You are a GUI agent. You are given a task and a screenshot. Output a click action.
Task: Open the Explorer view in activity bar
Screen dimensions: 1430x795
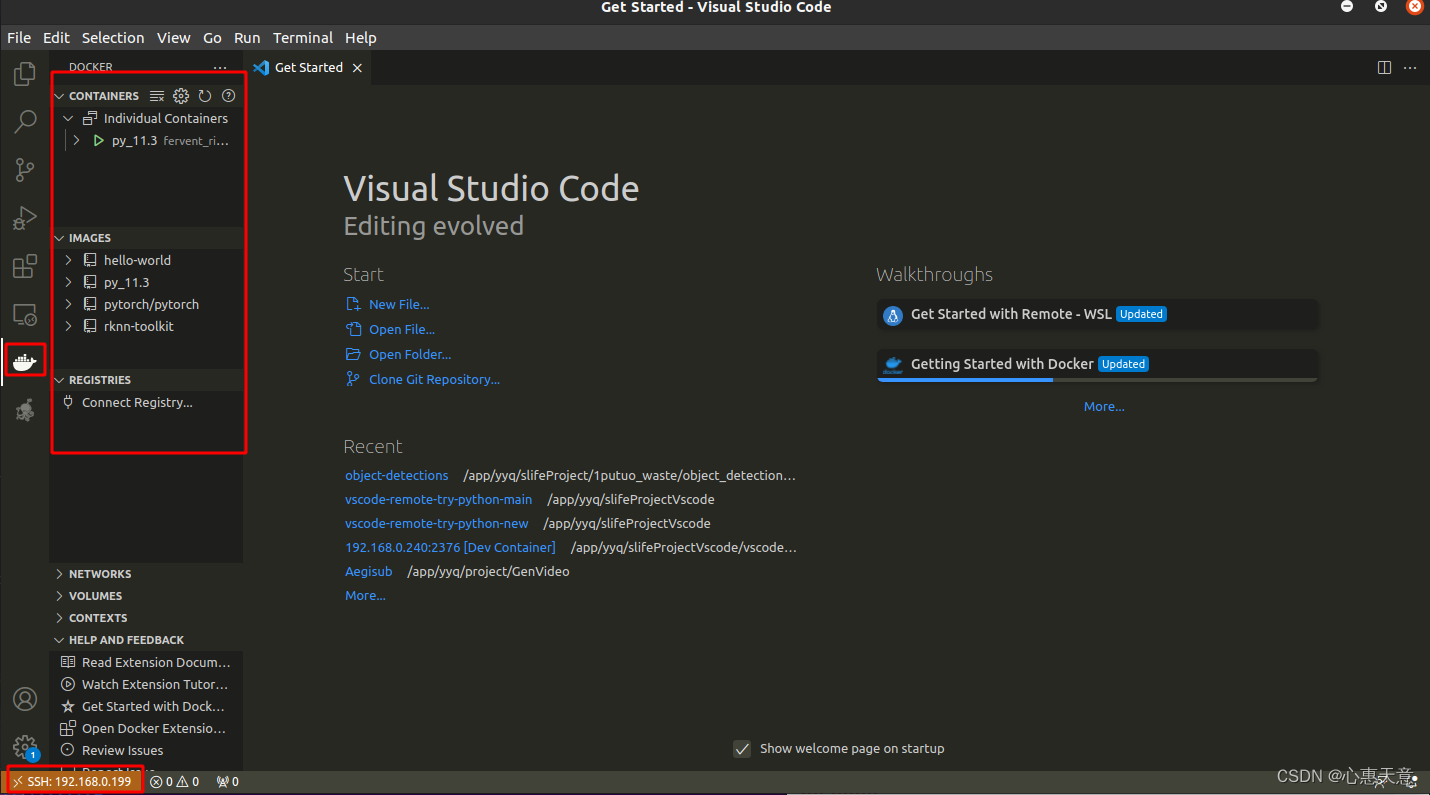pyautogui.click(x=24, y=74)
